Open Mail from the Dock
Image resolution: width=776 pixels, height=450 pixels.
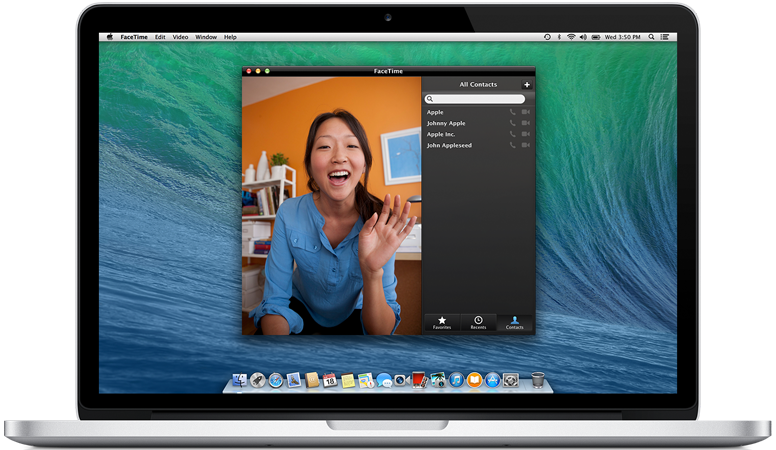click(294, 380)
